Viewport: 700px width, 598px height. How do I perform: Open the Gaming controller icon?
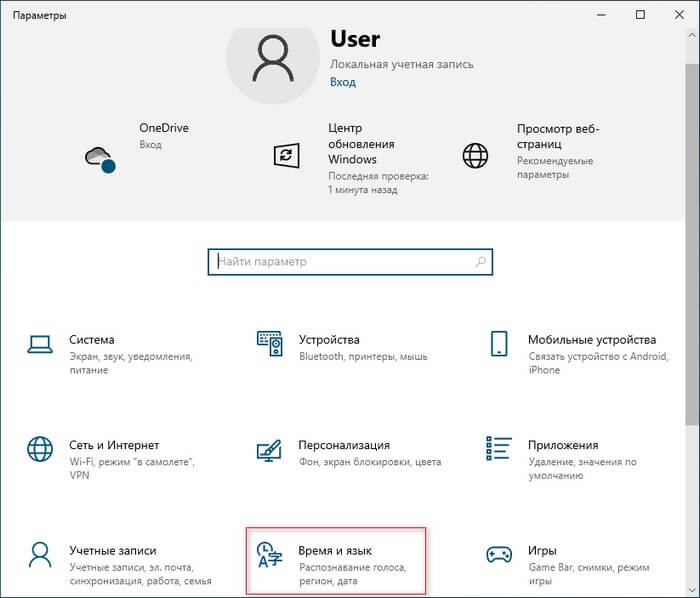click(x=498, y=554)
